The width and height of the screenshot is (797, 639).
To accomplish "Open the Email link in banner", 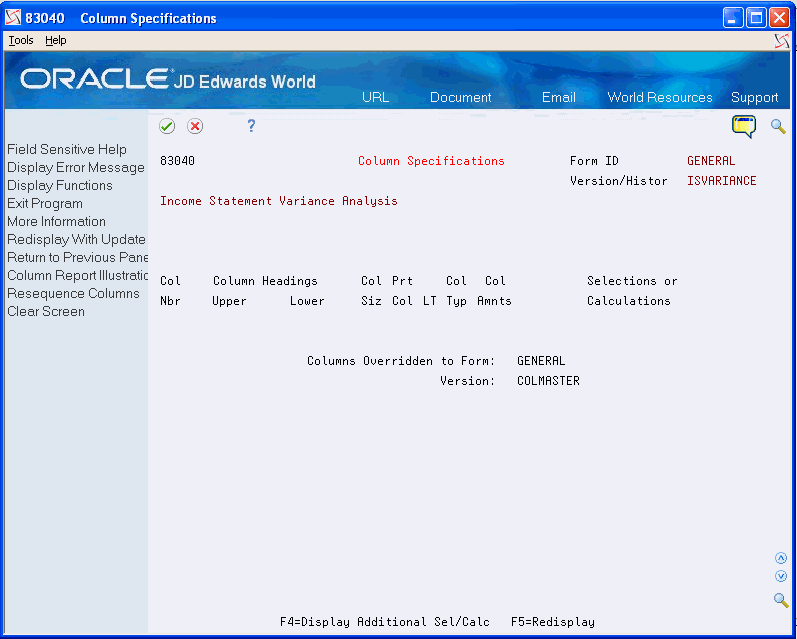I will (559, 97).
